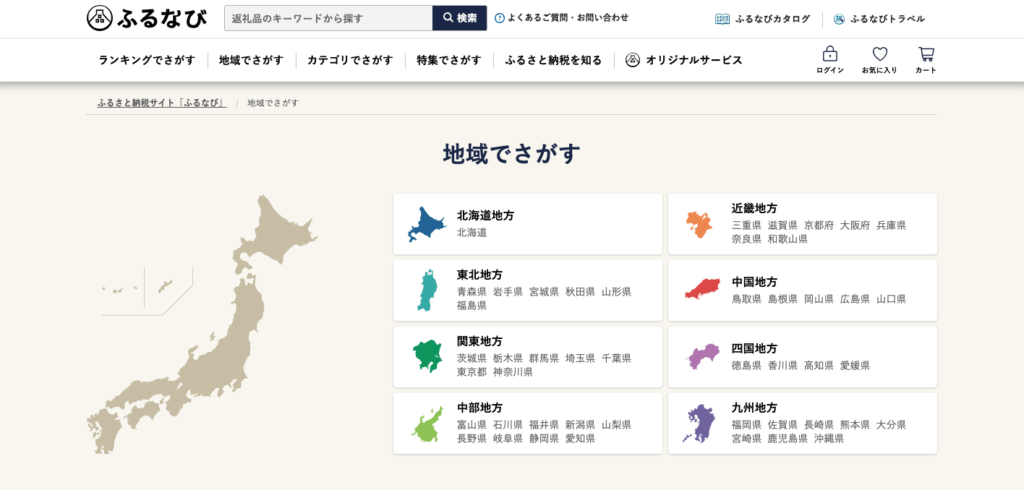Screen dimensions: 1024x490
Task: Click 中国地方 region heading
Action: coord(754,282)
